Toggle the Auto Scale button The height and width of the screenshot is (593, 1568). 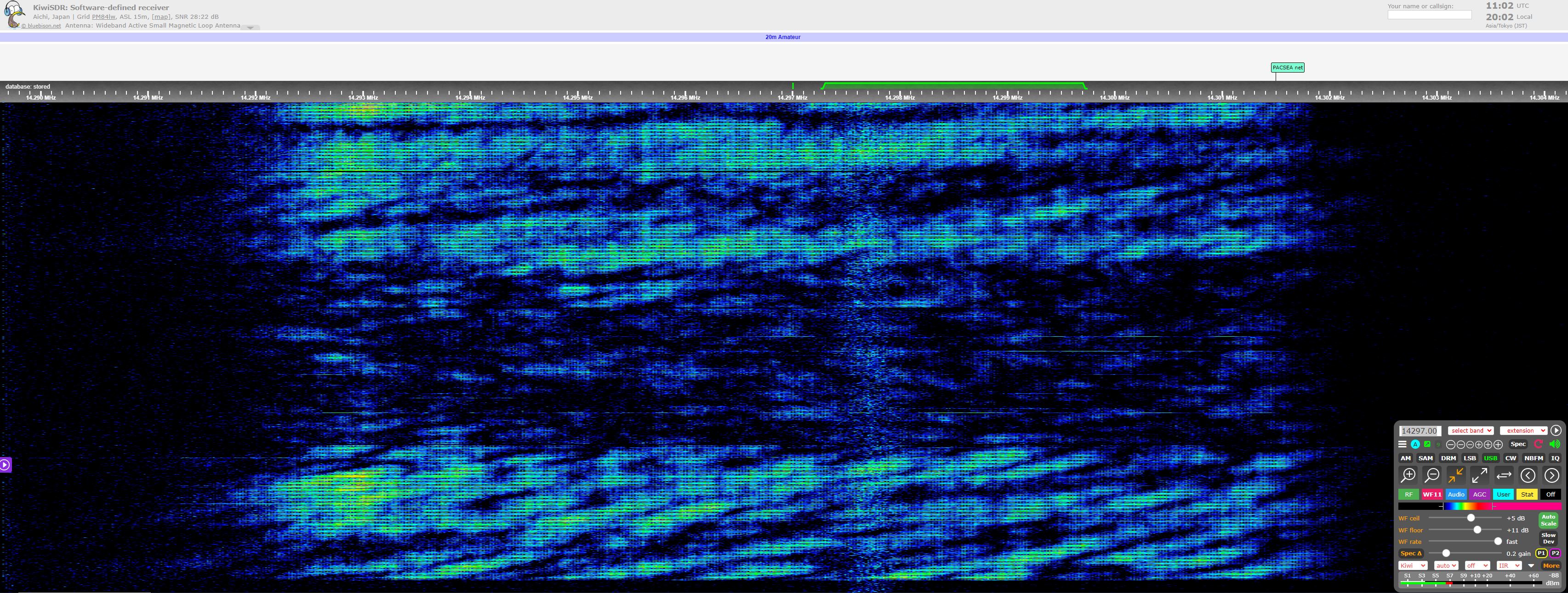coord(1548,520)
